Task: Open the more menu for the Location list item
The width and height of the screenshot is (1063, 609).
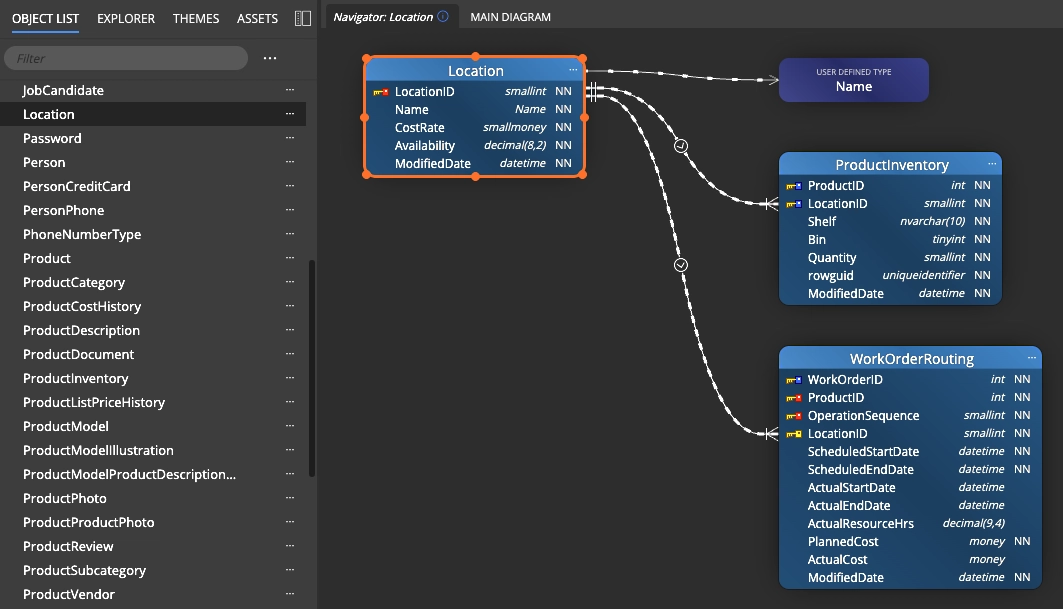Action: [x=290, y=114]
